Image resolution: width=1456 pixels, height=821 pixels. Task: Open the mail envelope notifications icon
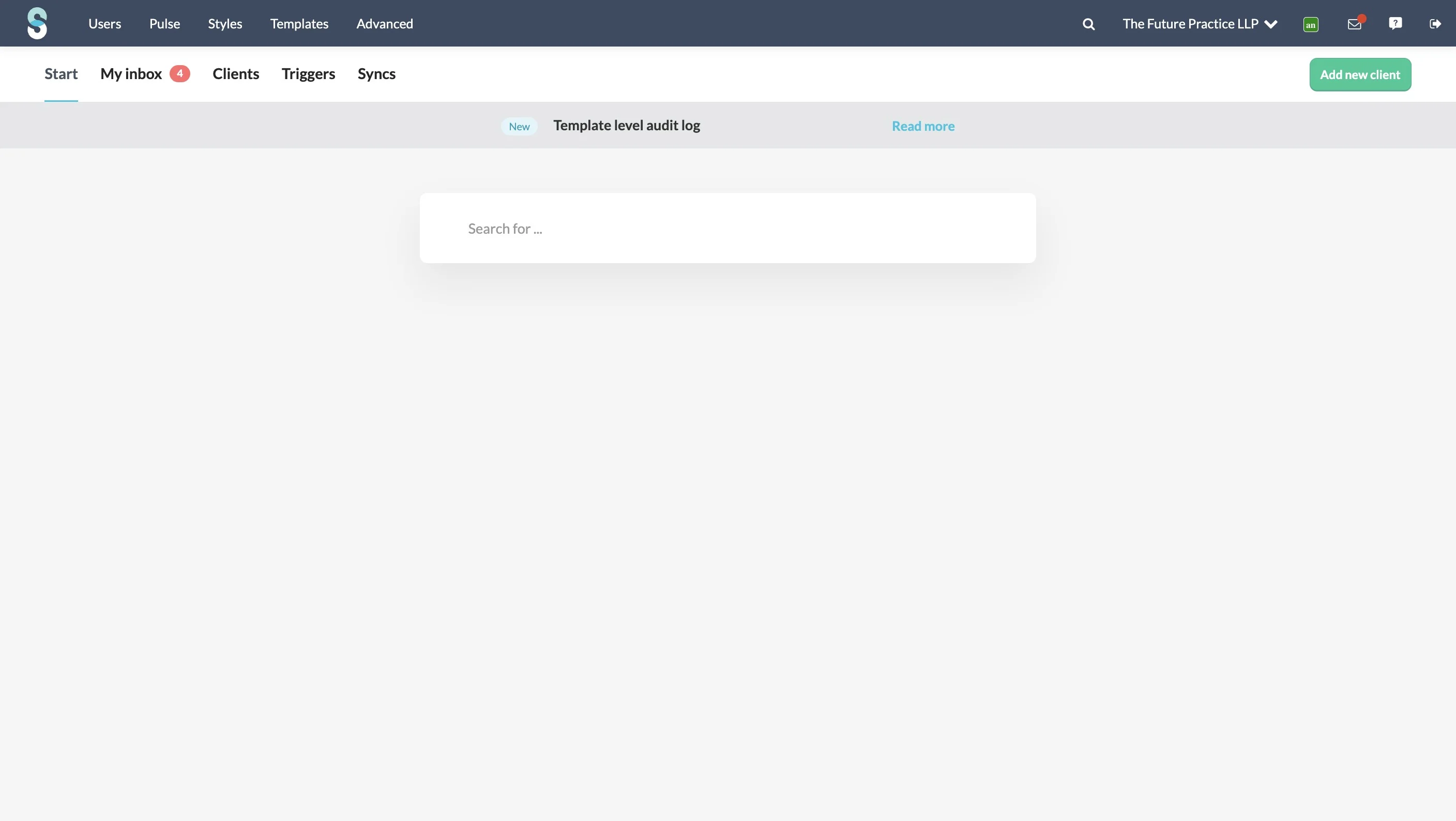(1355, 23)
